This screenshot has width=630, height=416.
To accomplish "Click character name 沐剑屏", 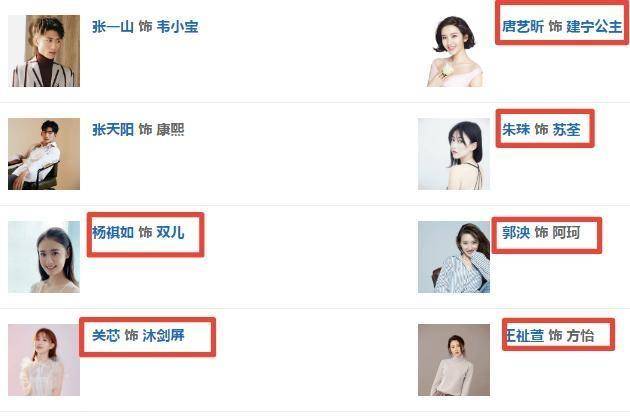I will point(163,336).
